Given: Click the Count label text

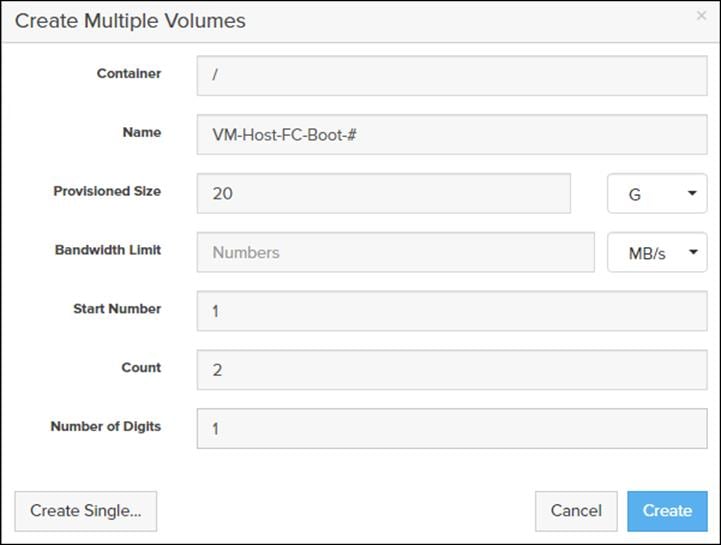Looking at the screenshot, I should [x=141, y=368].
